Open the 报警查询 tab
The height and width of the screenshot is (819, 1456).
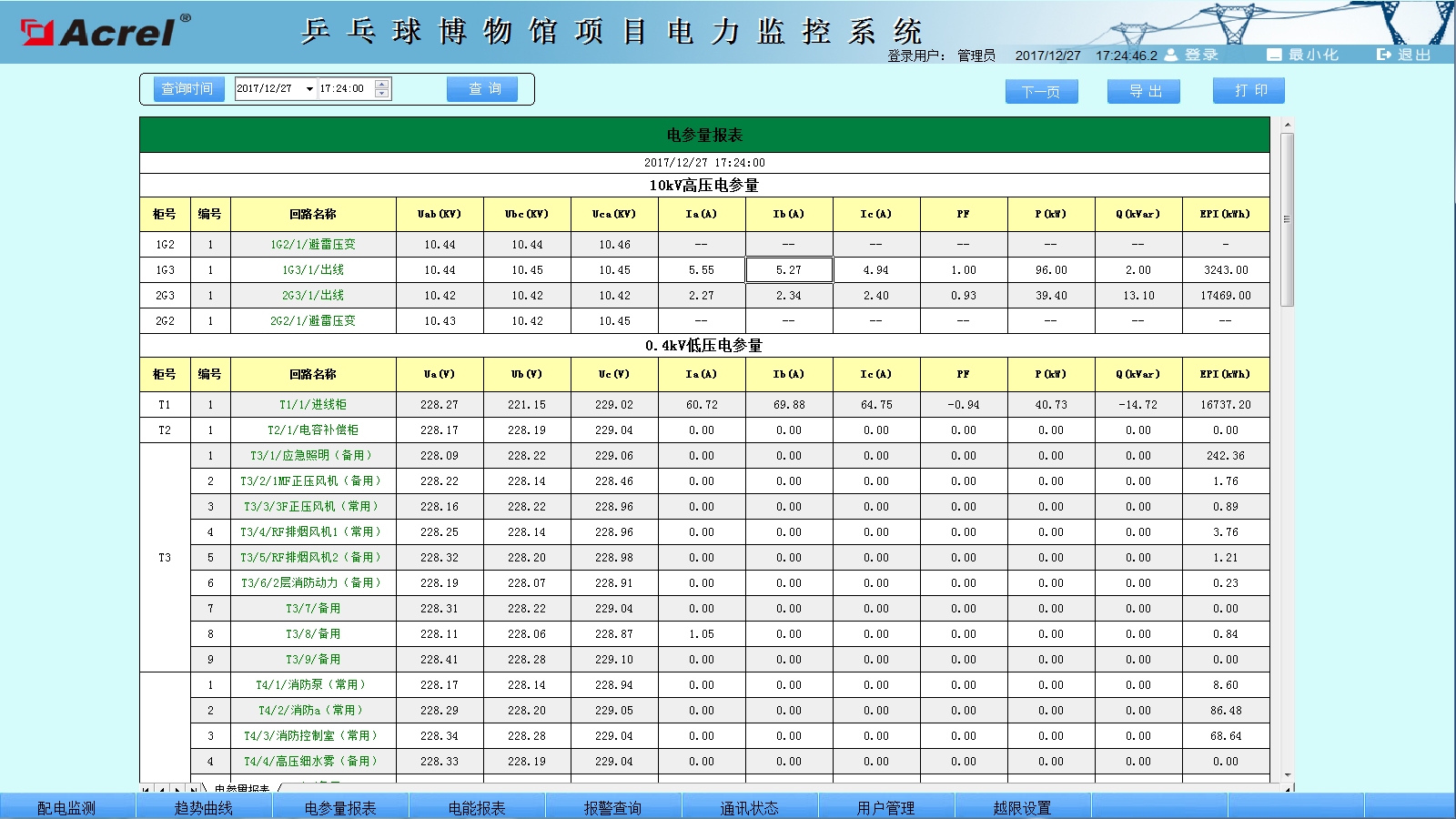click(x=613, y=806)
